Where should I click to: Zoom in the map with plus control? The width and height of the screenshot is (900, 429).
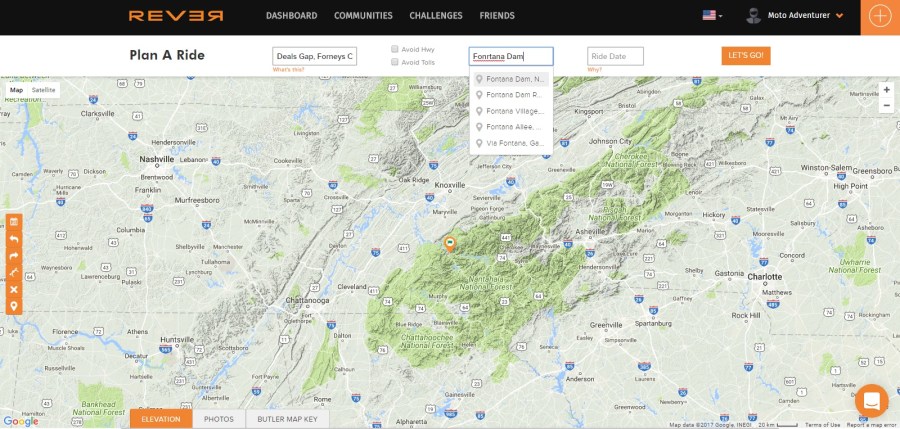click(x=886, y=89)
